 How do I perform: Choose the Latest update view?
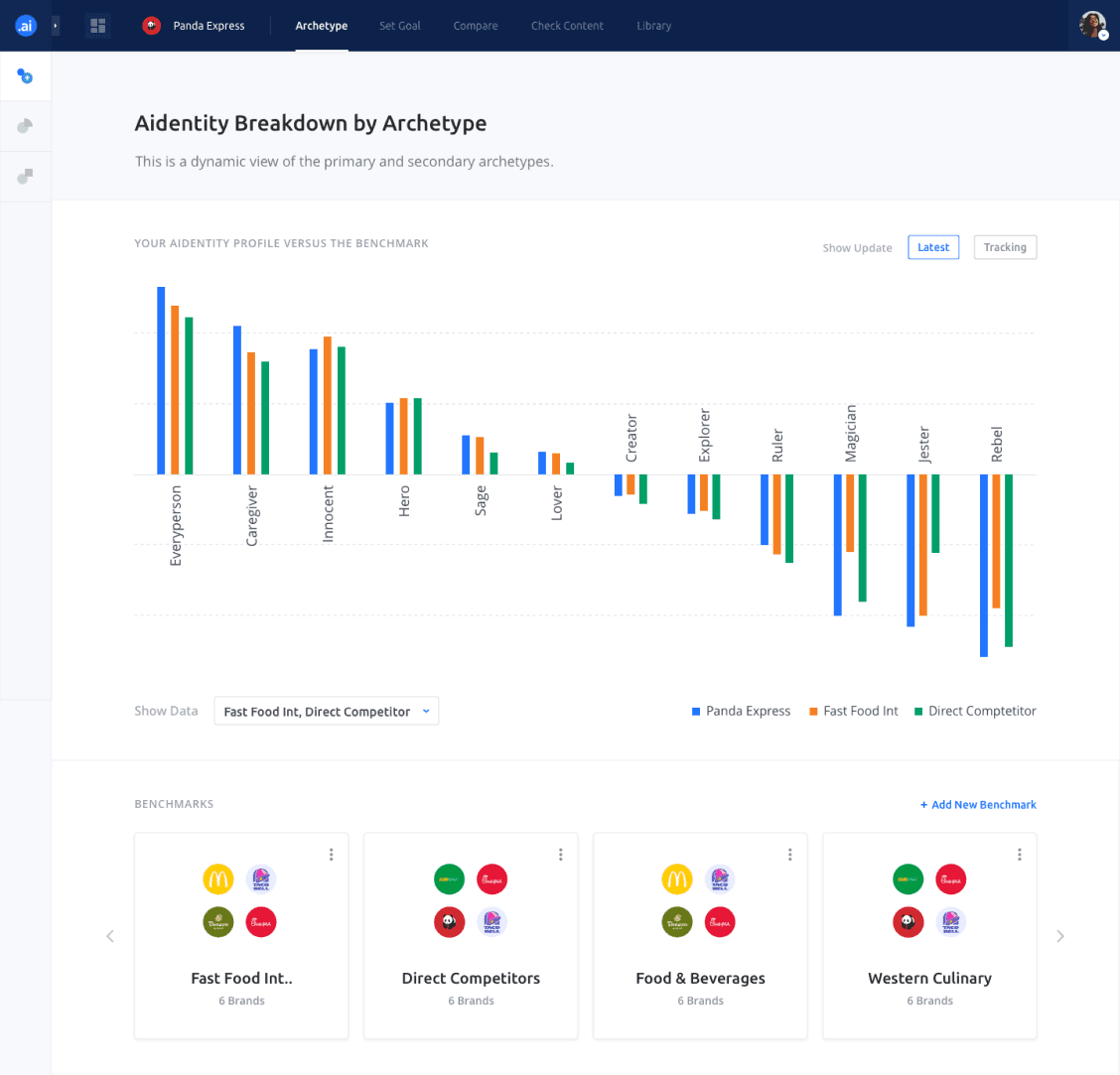coord(933,247)
